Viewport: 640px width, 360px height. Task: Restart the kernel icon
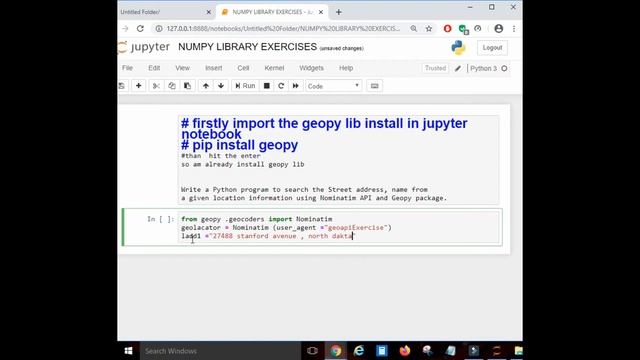[281, 86]
